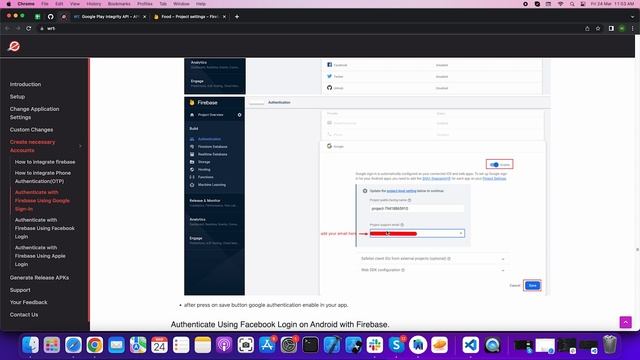Open the History menu
This screenshot has height=360, width=640.
point(93,4)
